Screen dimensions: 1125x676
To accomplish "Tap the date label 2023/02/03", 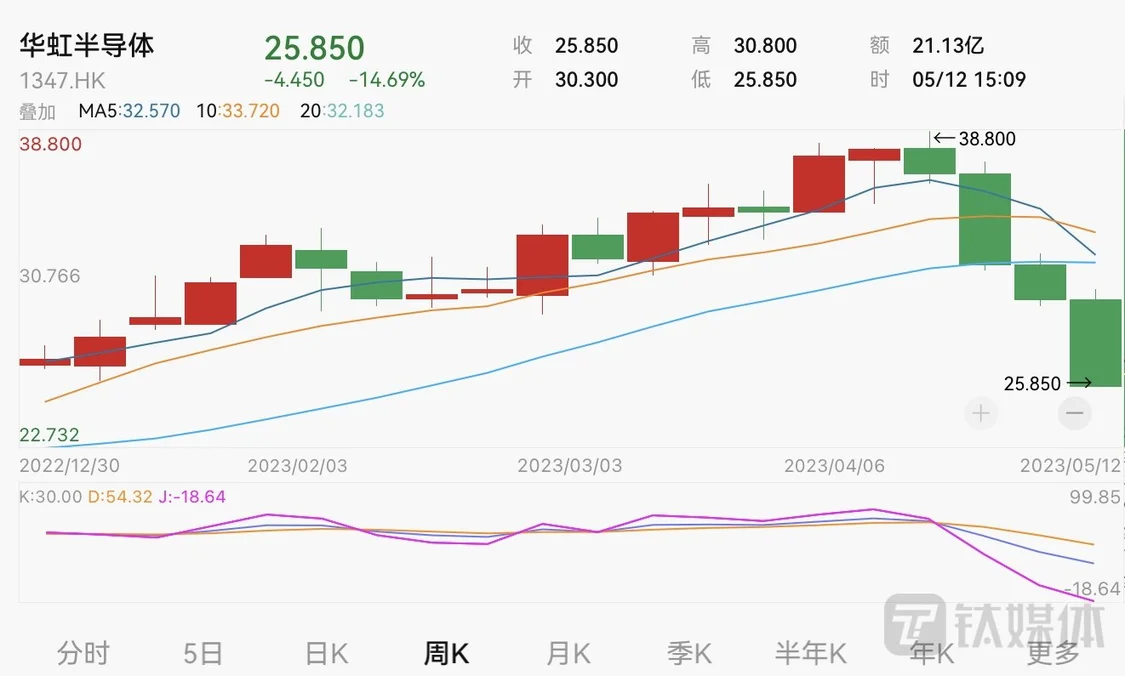I will tap(298, 466).
